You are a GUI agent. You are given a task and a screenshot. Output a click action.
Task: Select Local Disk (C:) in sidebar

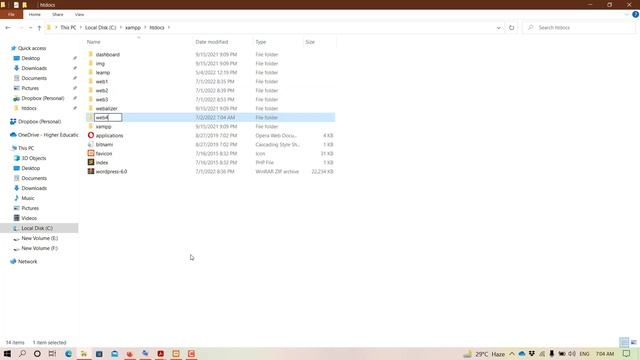pyautogui.click(x=37, y=228)
